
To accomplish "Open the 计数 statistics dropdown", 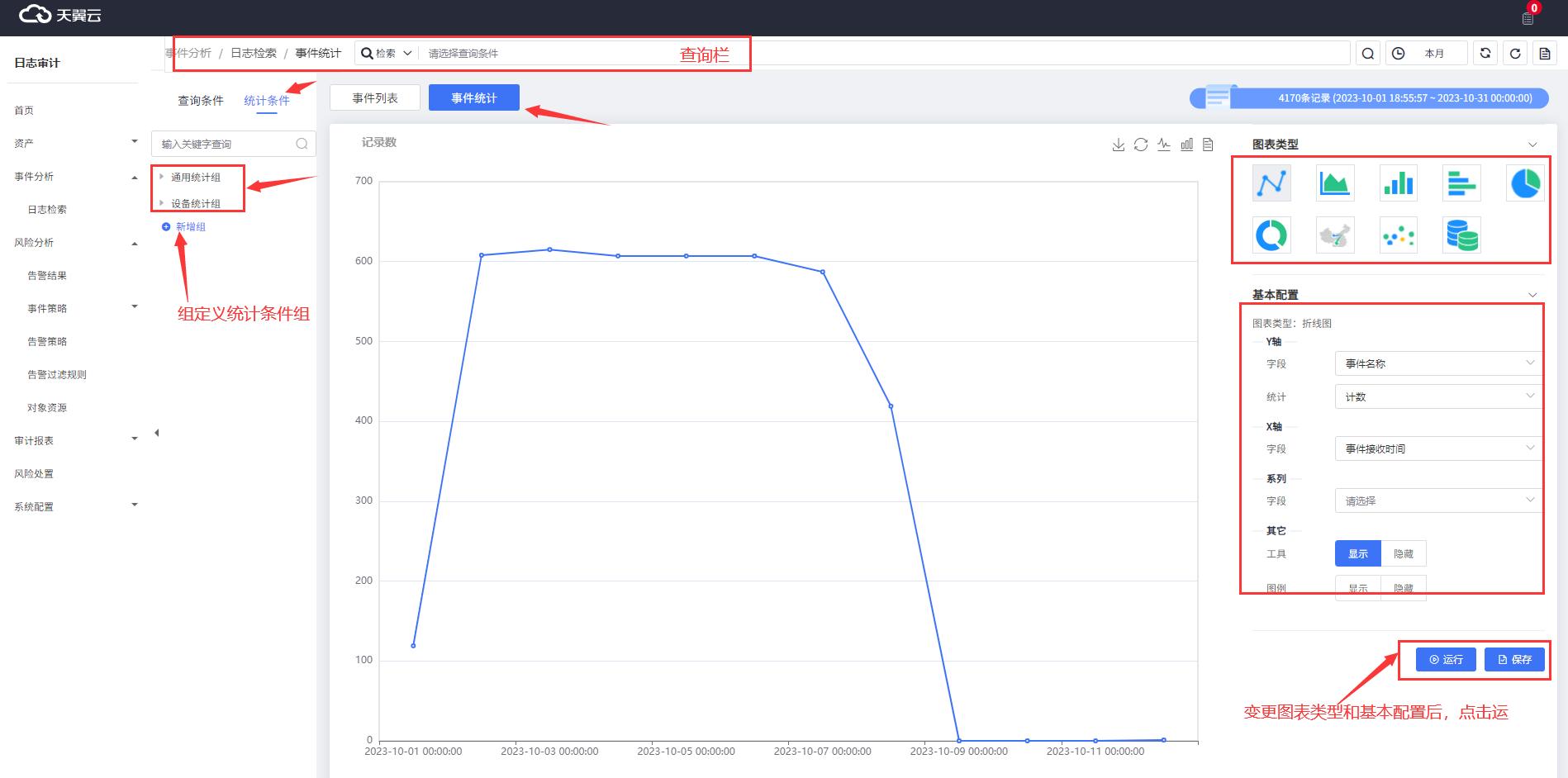I will 1437,397.
